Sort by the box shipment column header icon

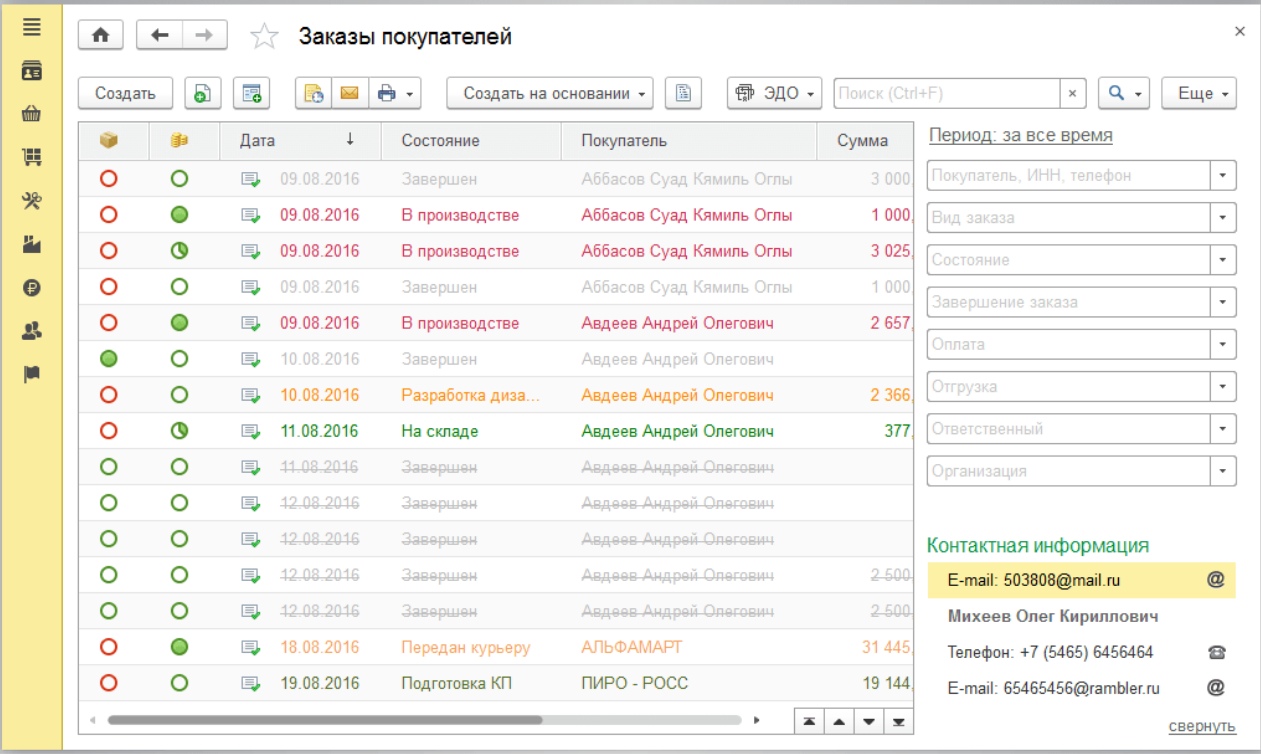(109, 141)
